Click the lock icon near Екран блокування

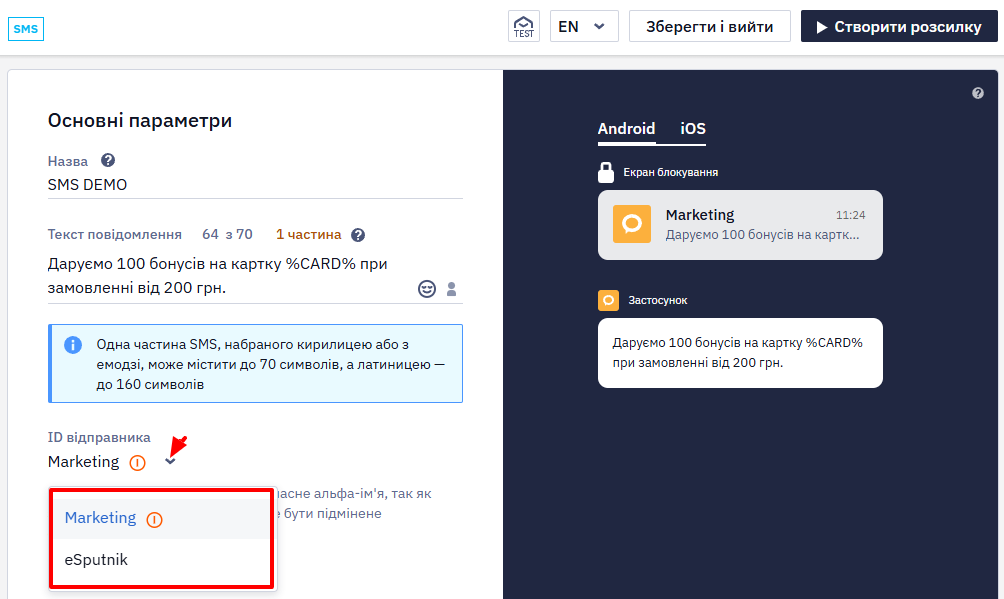pos(606,172)
